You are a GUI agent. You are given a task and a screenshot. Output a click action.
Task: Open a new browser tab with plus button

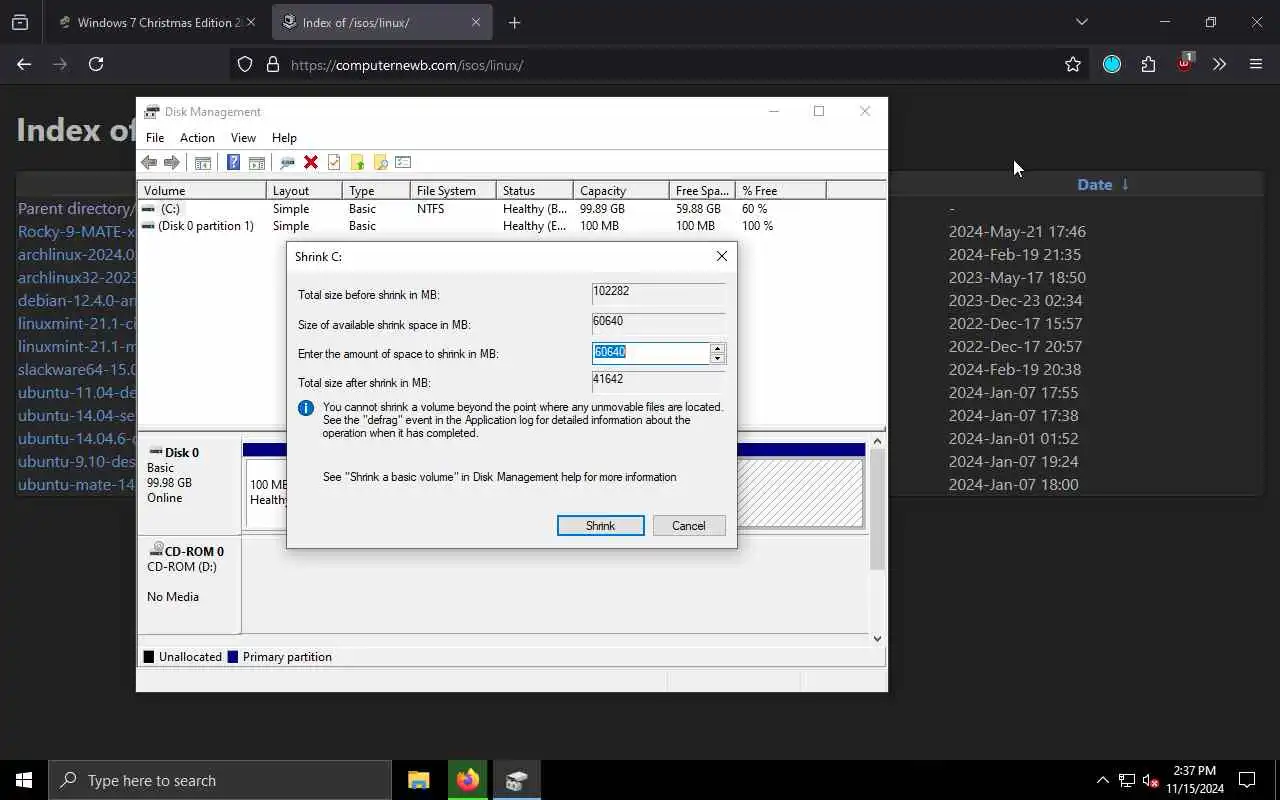pos(514,22)
